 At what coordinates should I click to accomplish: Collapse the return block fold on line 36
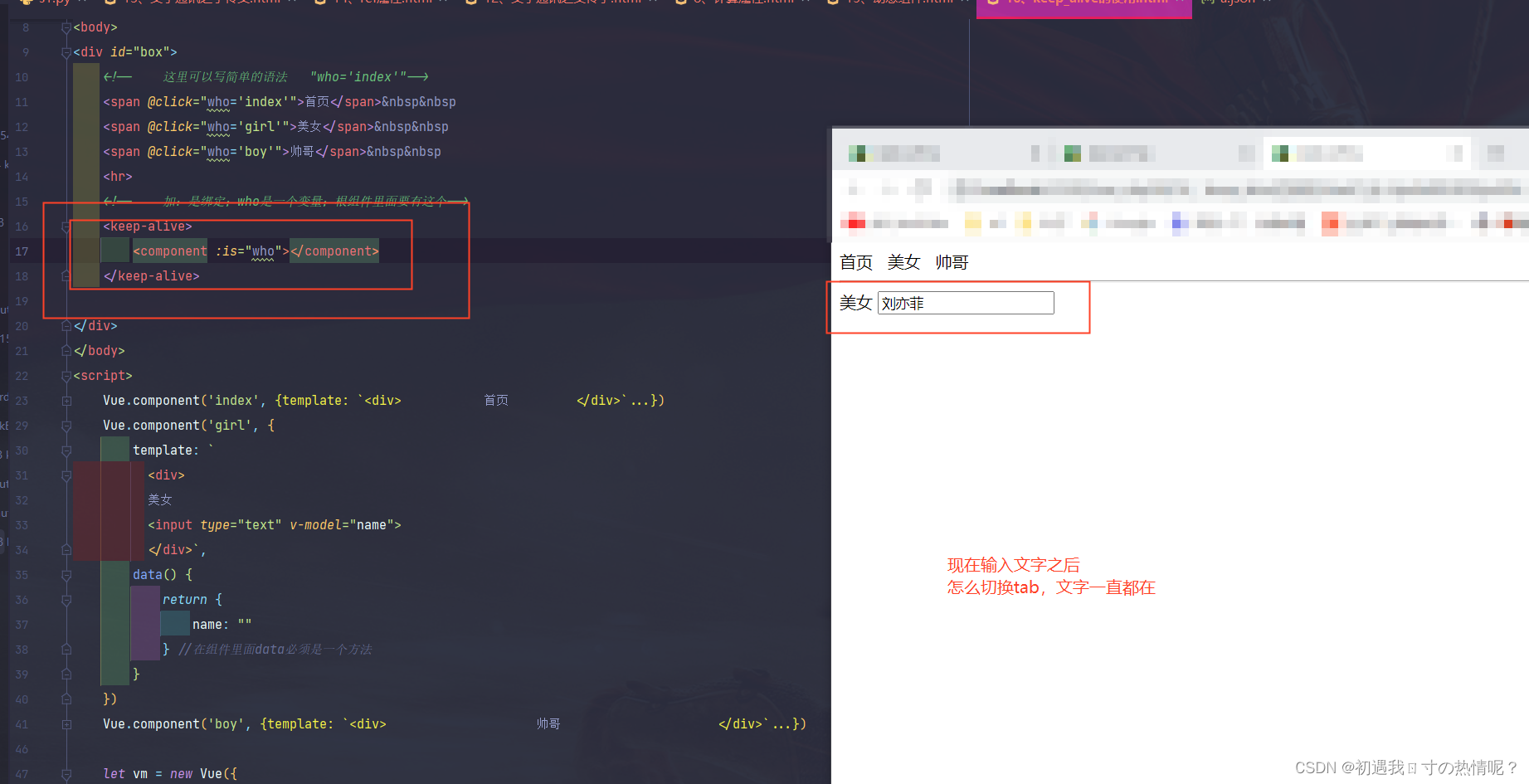pyautogui.click(x=66, y=600)
